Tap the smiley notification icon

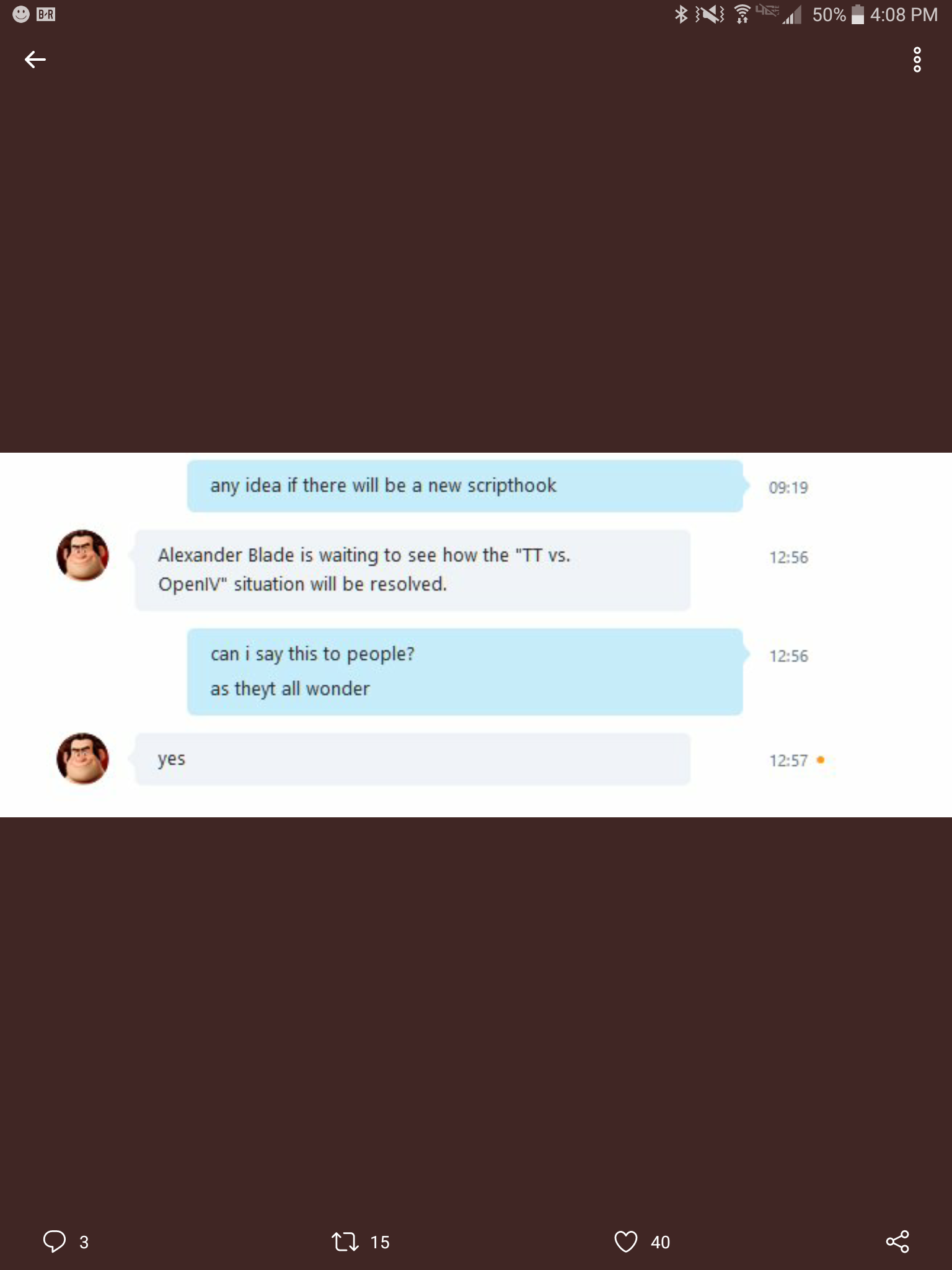[21, 14]
